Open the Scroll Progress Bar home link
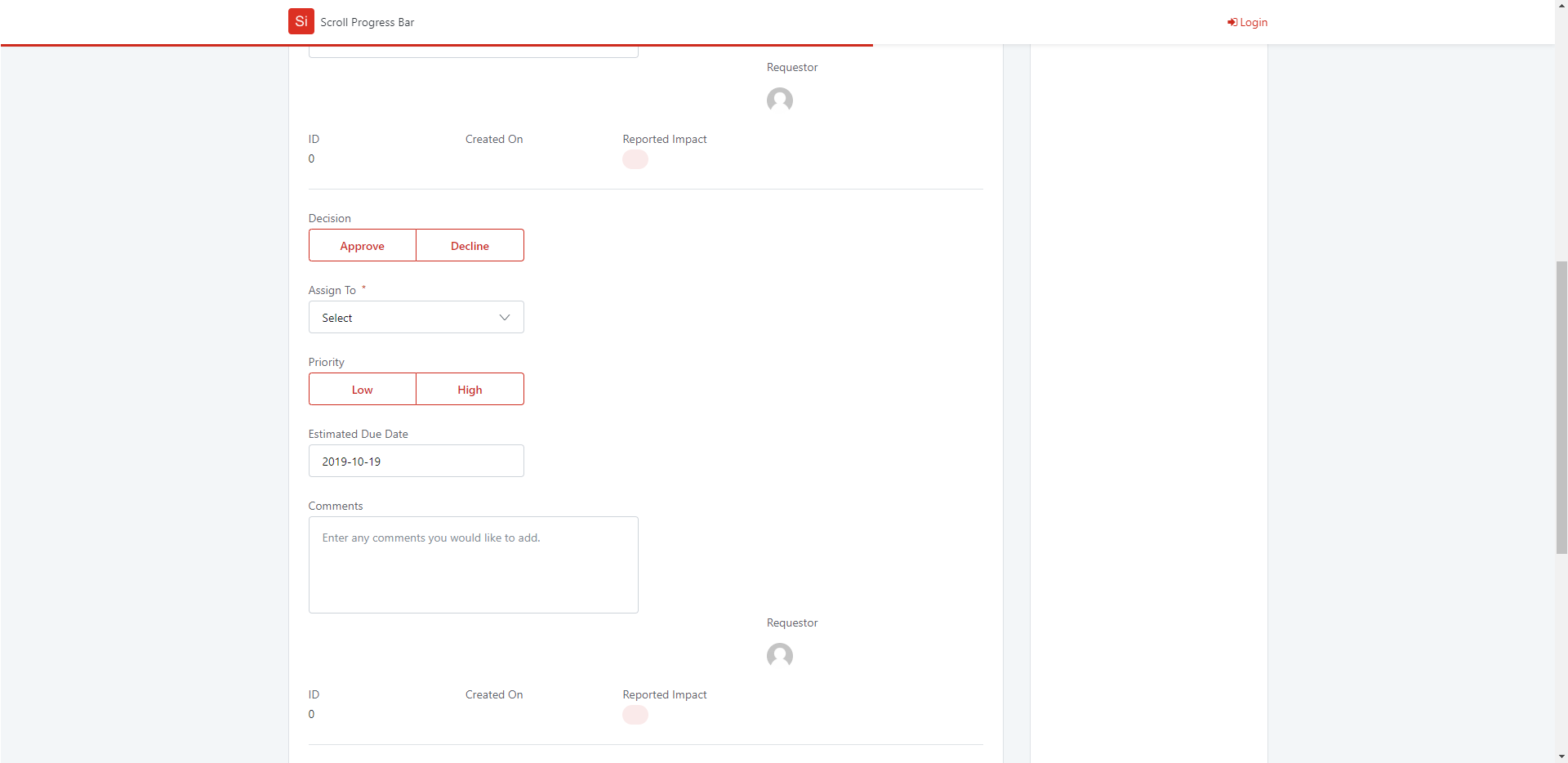Image resolution: width=1568 pixels, height=763 pixels. pos(367,22)
